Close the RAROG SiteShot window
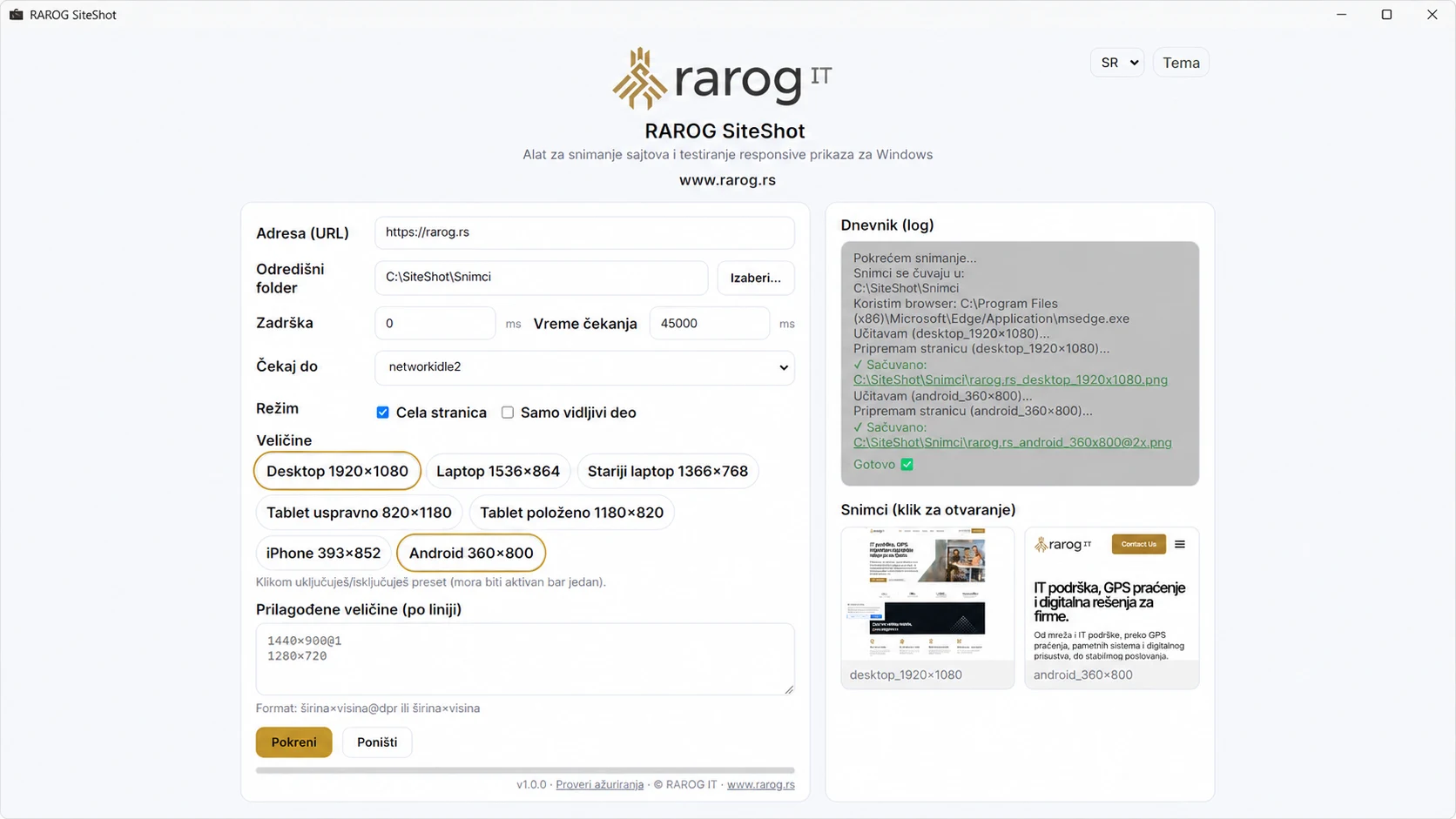Viewport: 1456px width, 819px height. [1432, 15]
